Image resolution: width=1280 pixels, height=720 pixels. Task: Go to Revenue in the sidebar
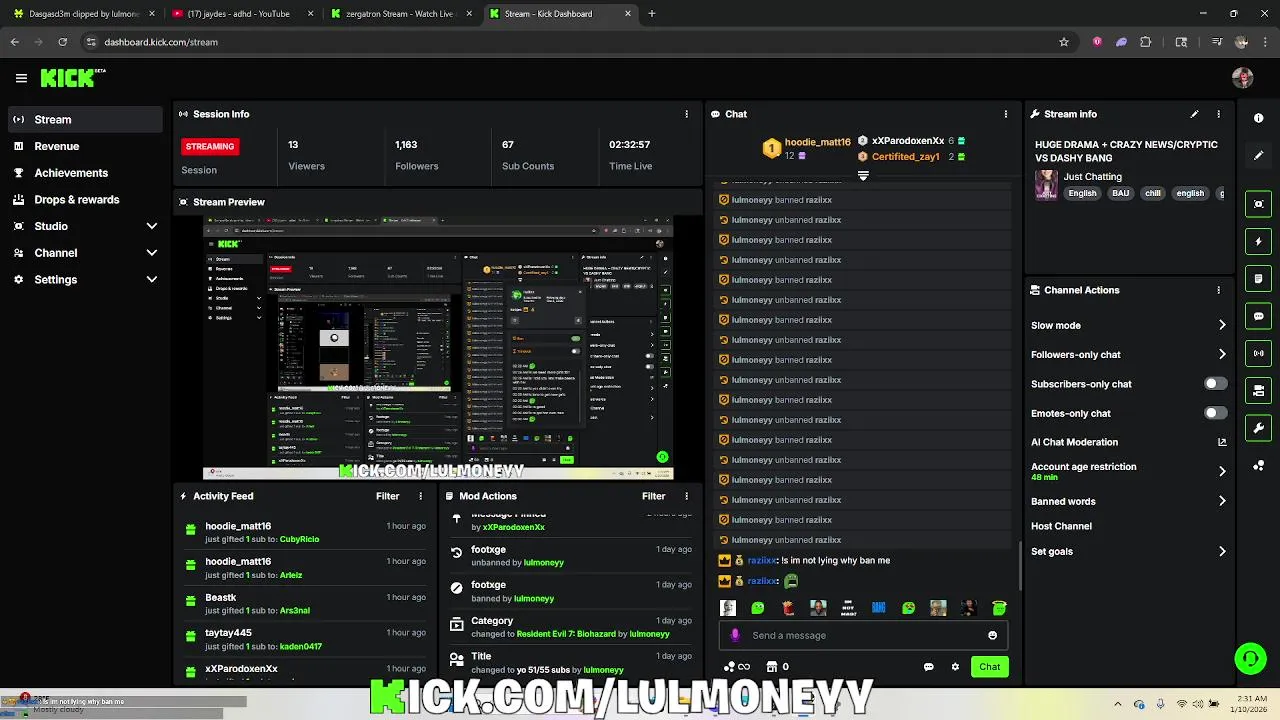tap(85, 146)
